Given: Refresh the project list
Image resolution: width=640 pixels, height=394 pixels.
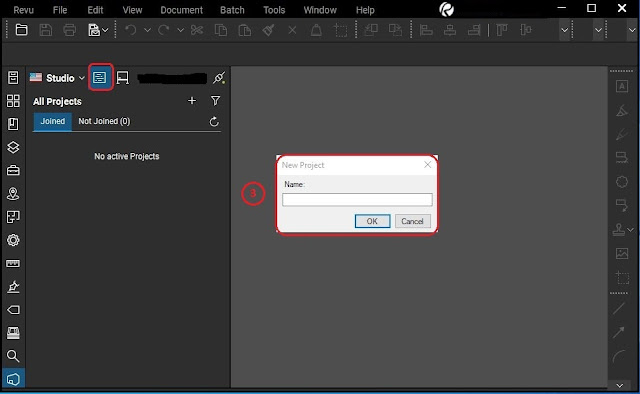Looking at the screenshot, I should 214,121.
